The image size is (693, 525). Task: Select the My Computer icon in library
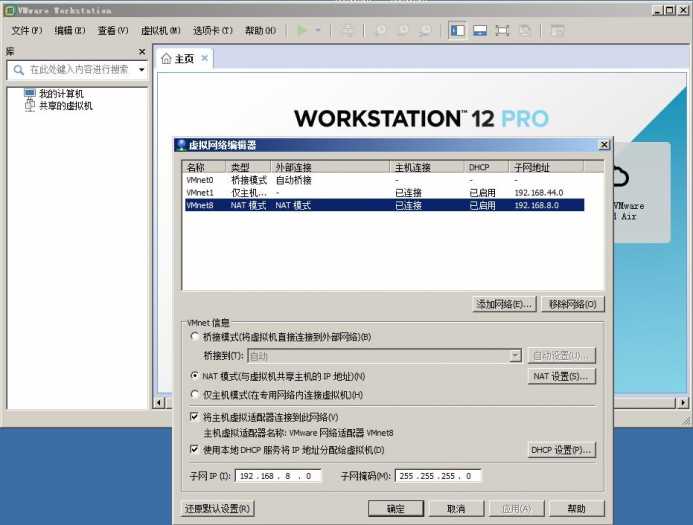(x=30, y=94)
